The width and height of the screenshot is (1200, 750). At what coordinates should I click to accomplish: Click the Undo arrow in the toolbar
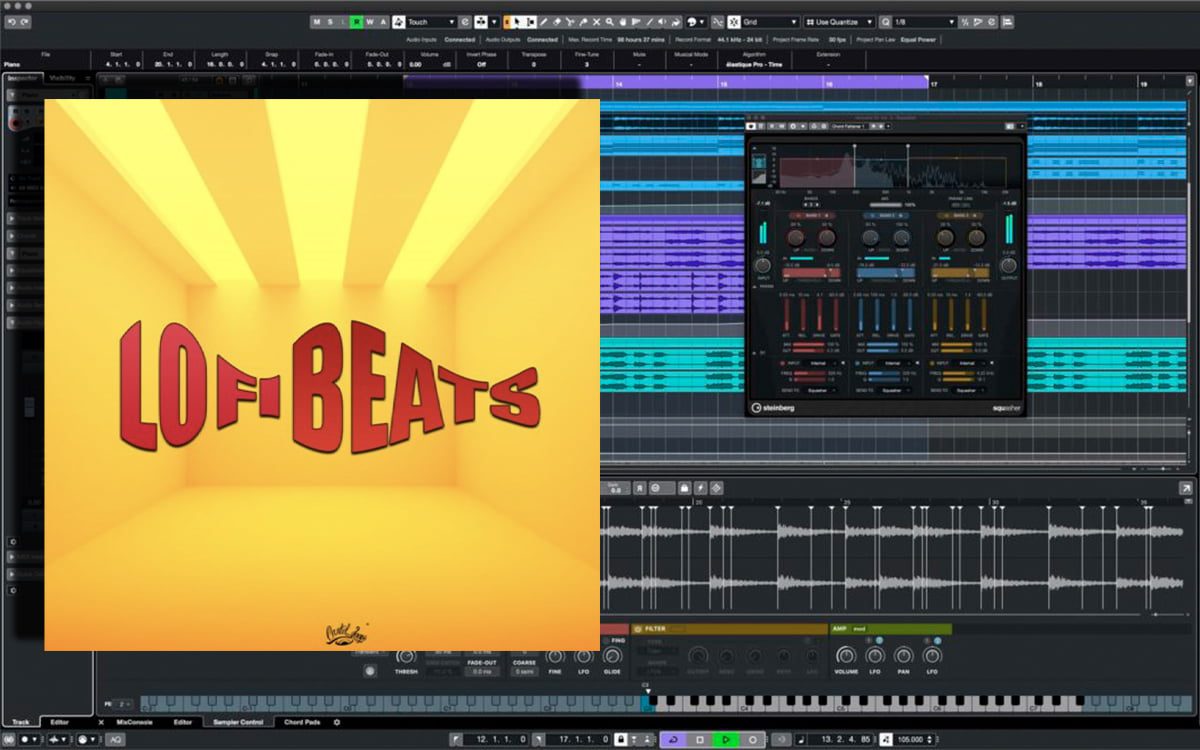pyautogui.click(x=12, y=22)
